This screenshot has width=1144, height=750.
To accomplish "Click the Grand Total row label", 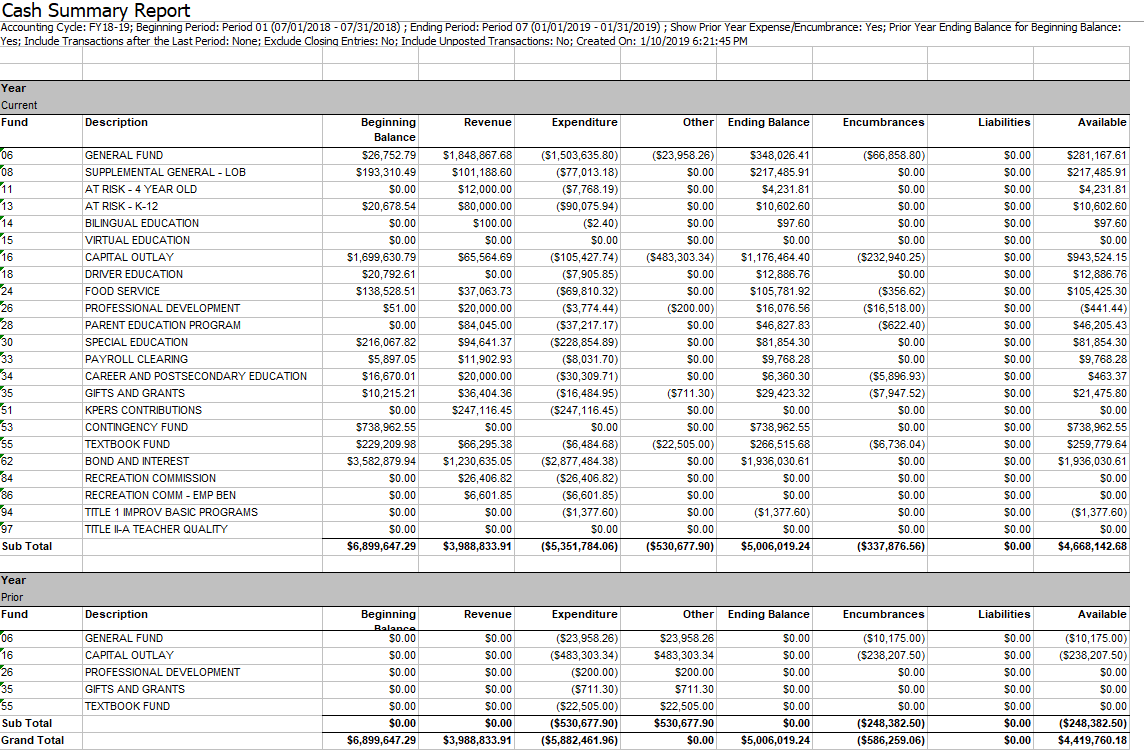I will coord(32,741).
